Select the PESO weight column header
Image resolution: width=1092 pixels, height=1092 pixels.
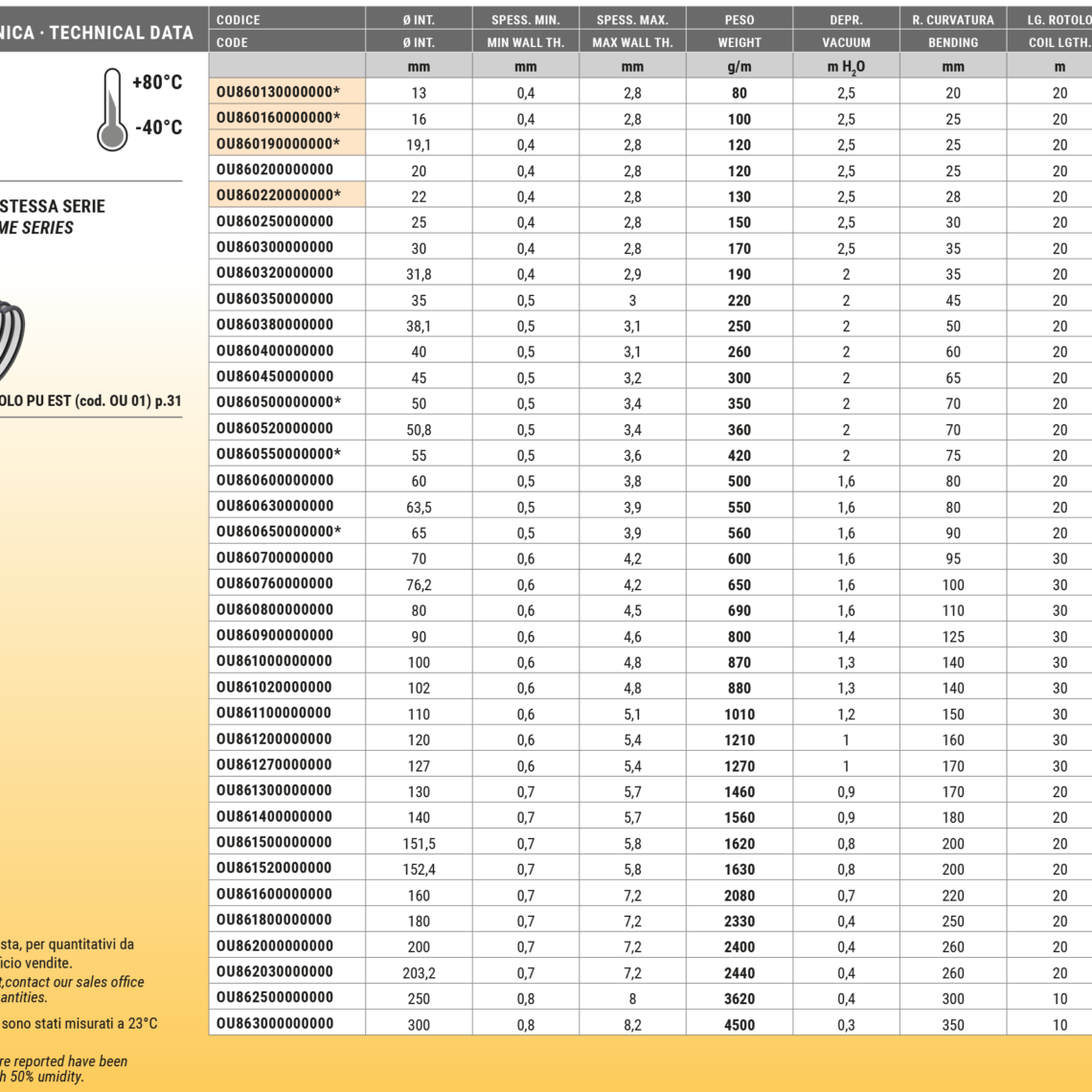coord(739,19)
